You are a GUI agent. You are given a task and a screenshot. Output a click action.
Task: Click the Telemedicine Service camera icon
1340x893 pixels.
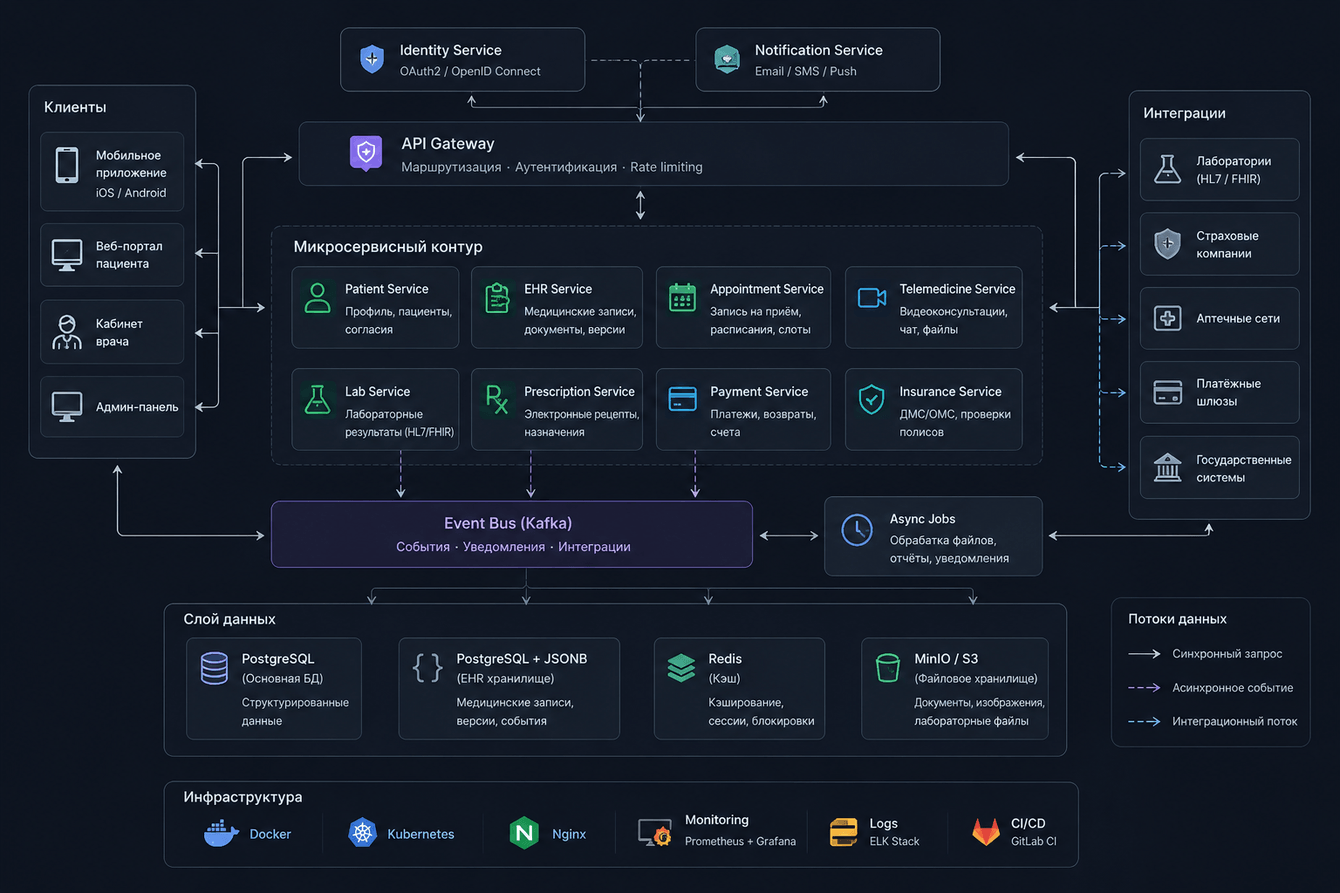click(872, 297)
